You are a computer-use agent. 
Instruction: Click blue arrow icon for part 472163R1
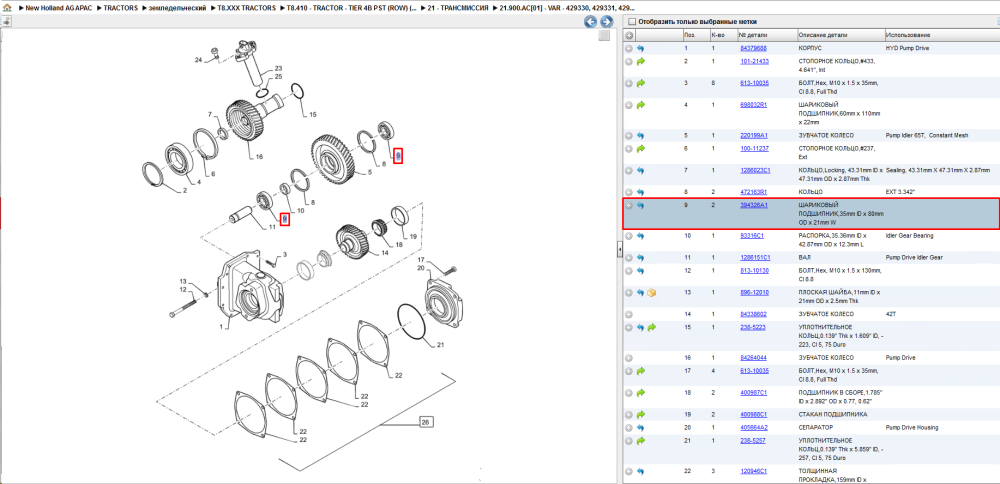(641, 192)
